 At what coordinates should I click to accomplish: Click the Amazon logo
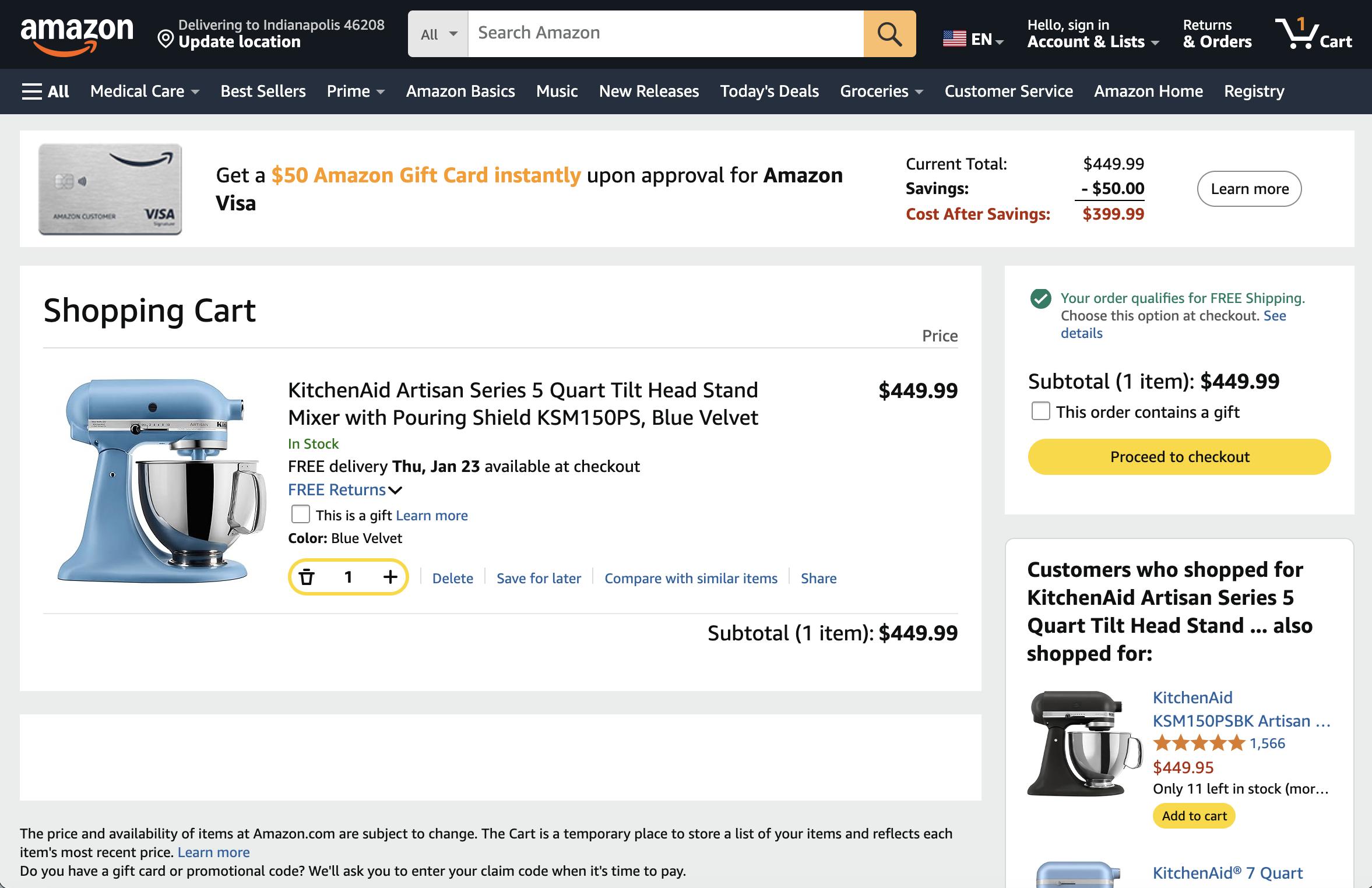76,35
